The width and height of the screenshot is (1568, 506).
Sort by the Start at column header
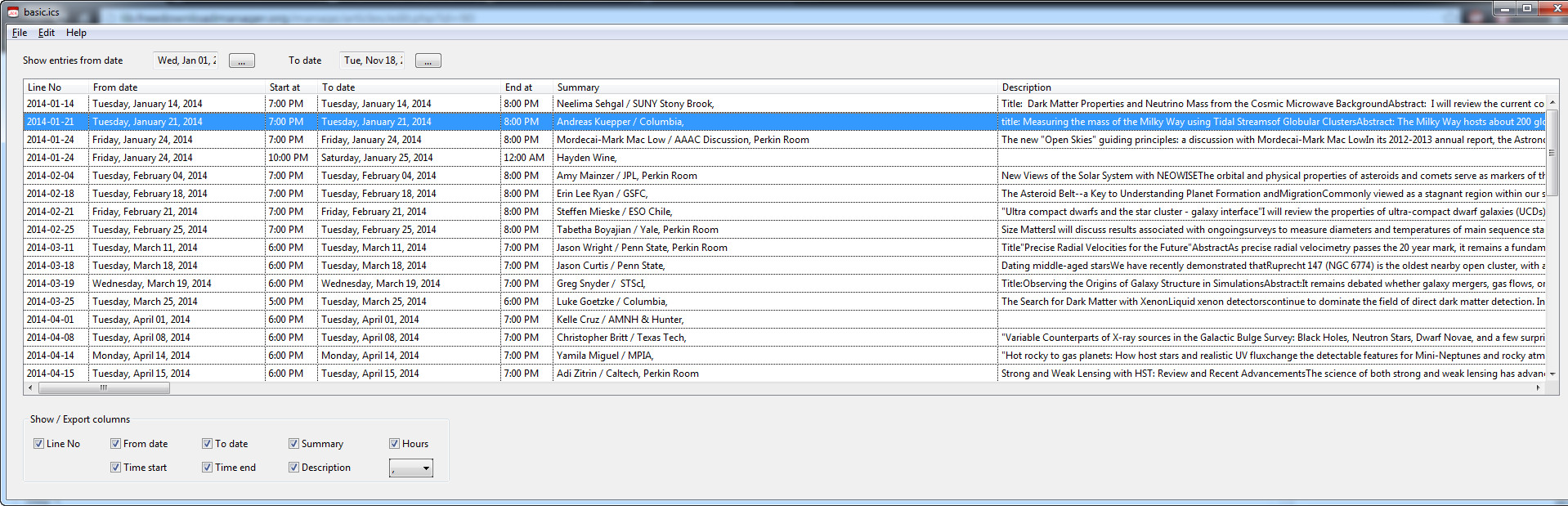[291, 87]
